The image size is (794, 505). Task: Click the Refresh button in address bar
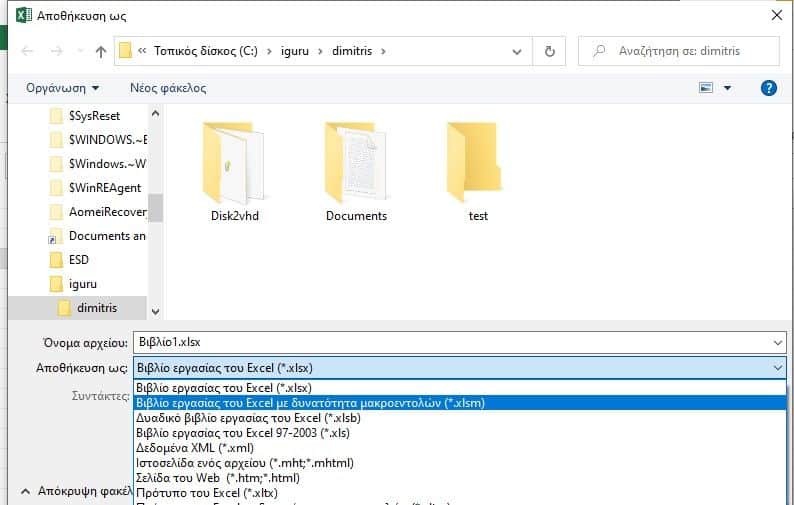pos(549,51)
